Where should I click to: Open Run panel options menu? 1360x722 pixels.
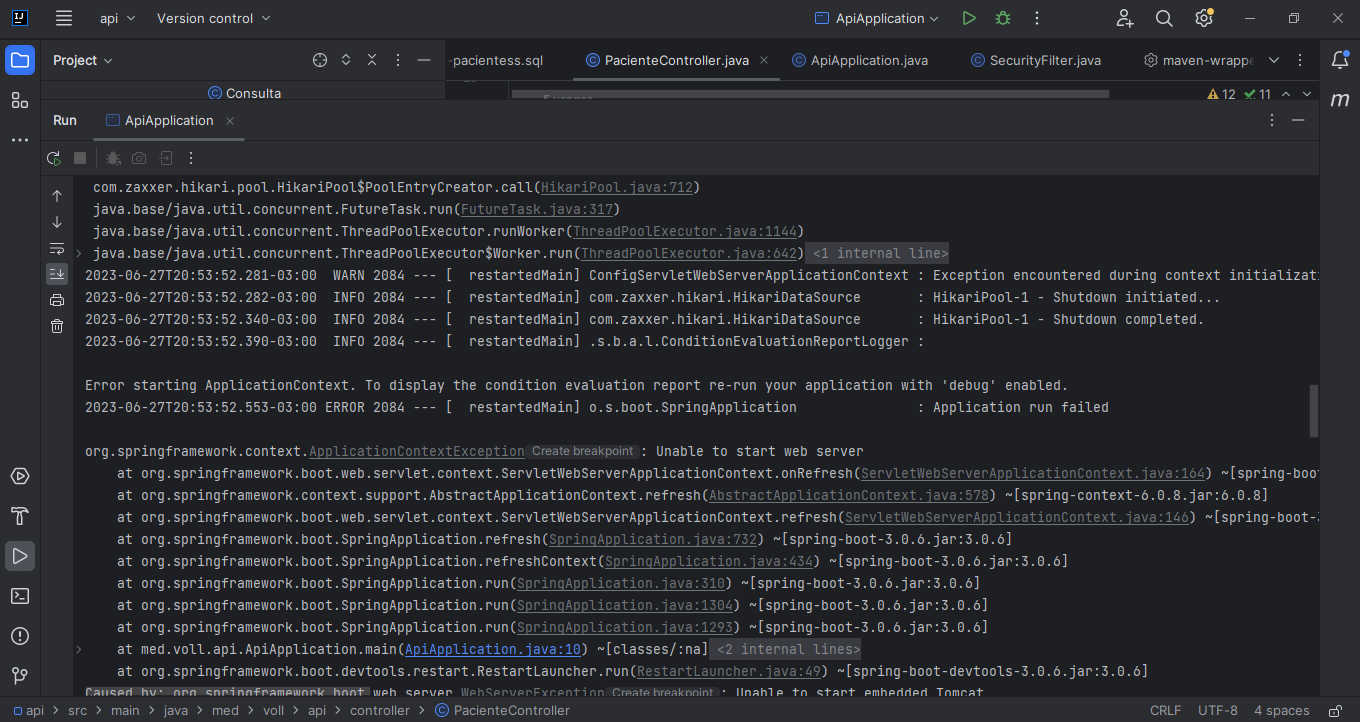point(1272,120)
